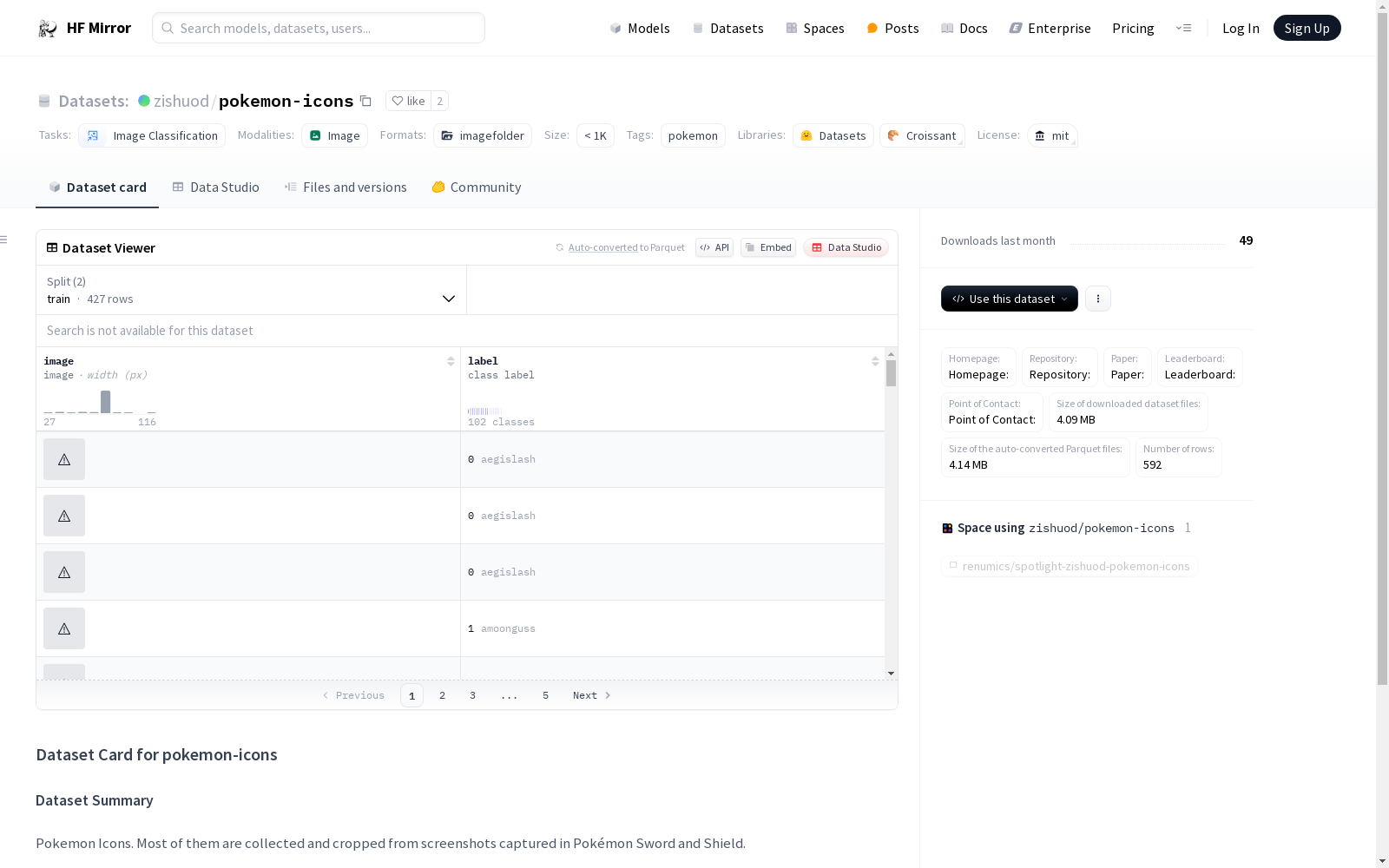The image size is (1389, 868).
Task: Click the Datasets: breadcrumb label
Action: 93,101
